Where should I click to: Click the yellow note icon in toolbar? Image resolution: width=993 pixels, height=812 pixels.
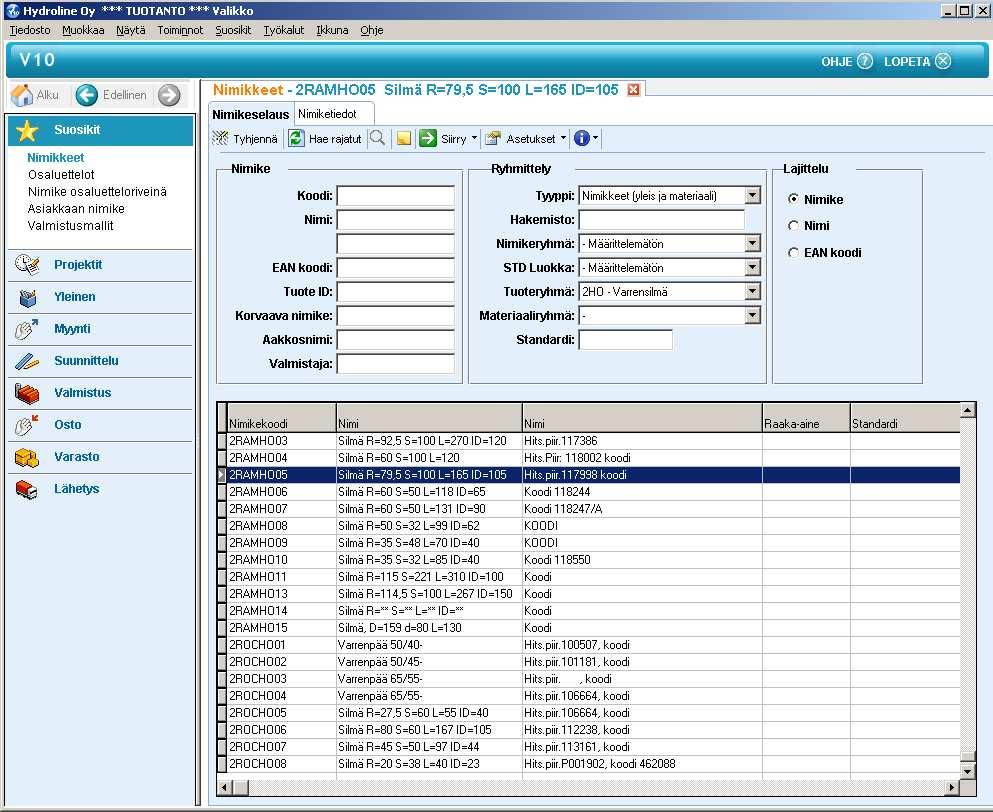(403, 138)
